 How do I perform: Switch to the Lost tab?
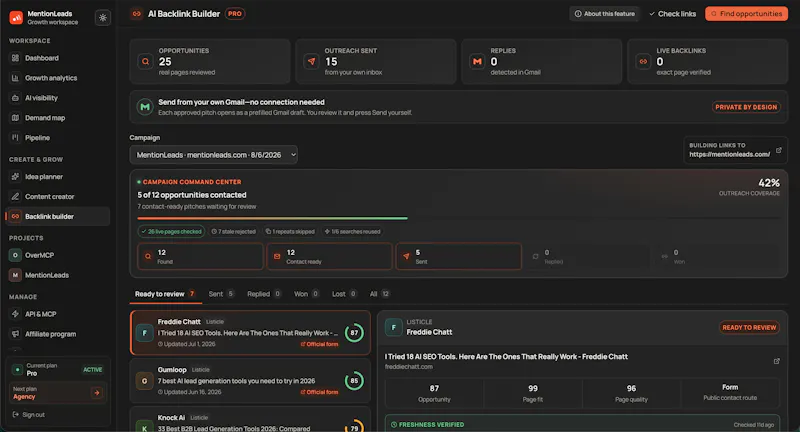tap(344, 294)
